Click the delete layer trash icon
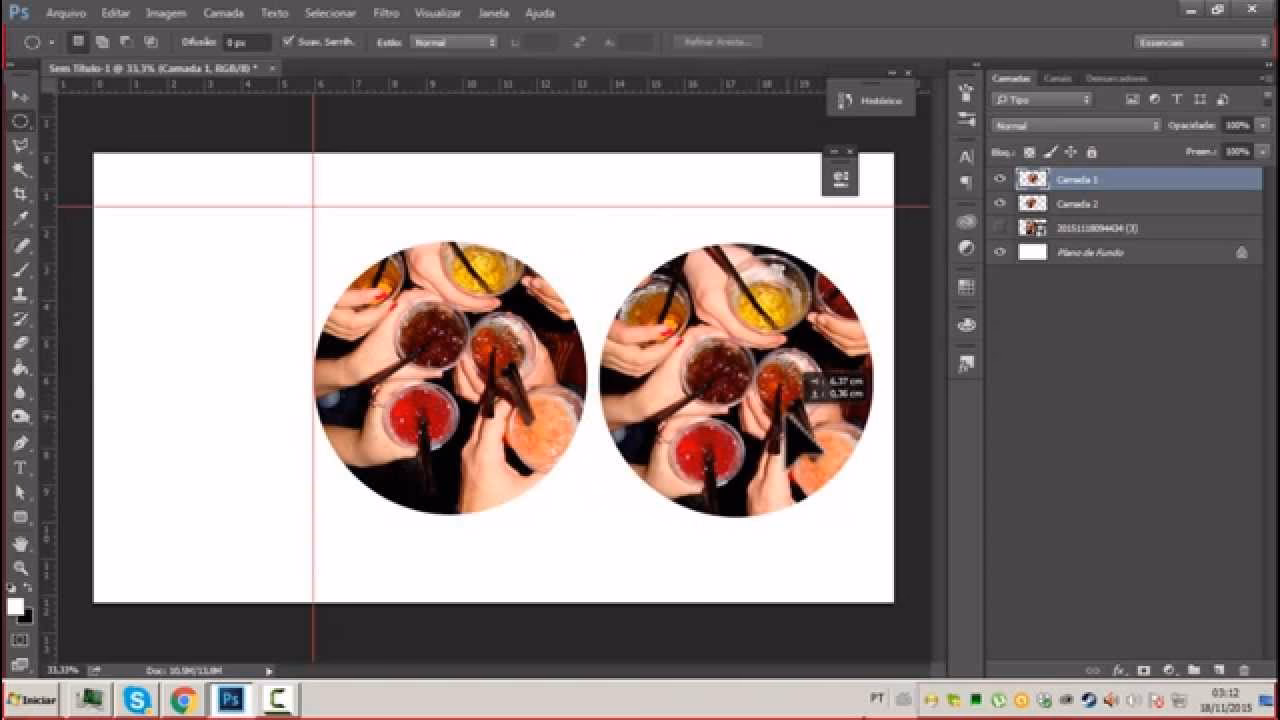The height and width of the screenshot is (720, 1280). point(1244,670)
